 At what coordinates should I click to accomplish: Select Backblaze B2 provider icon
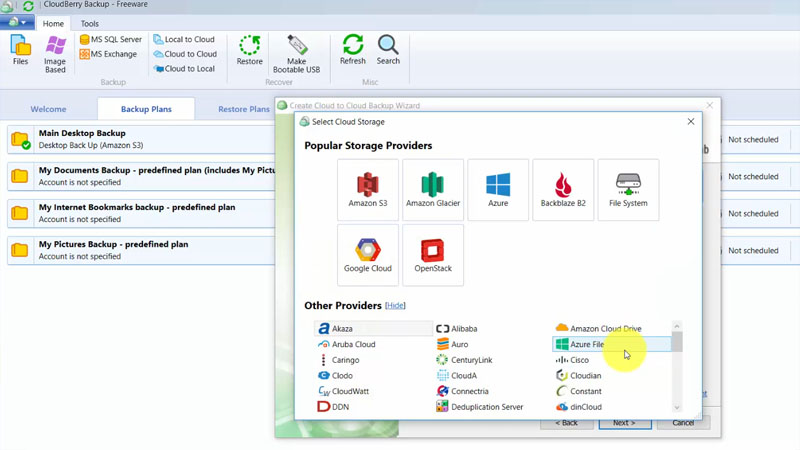point(563,189)
